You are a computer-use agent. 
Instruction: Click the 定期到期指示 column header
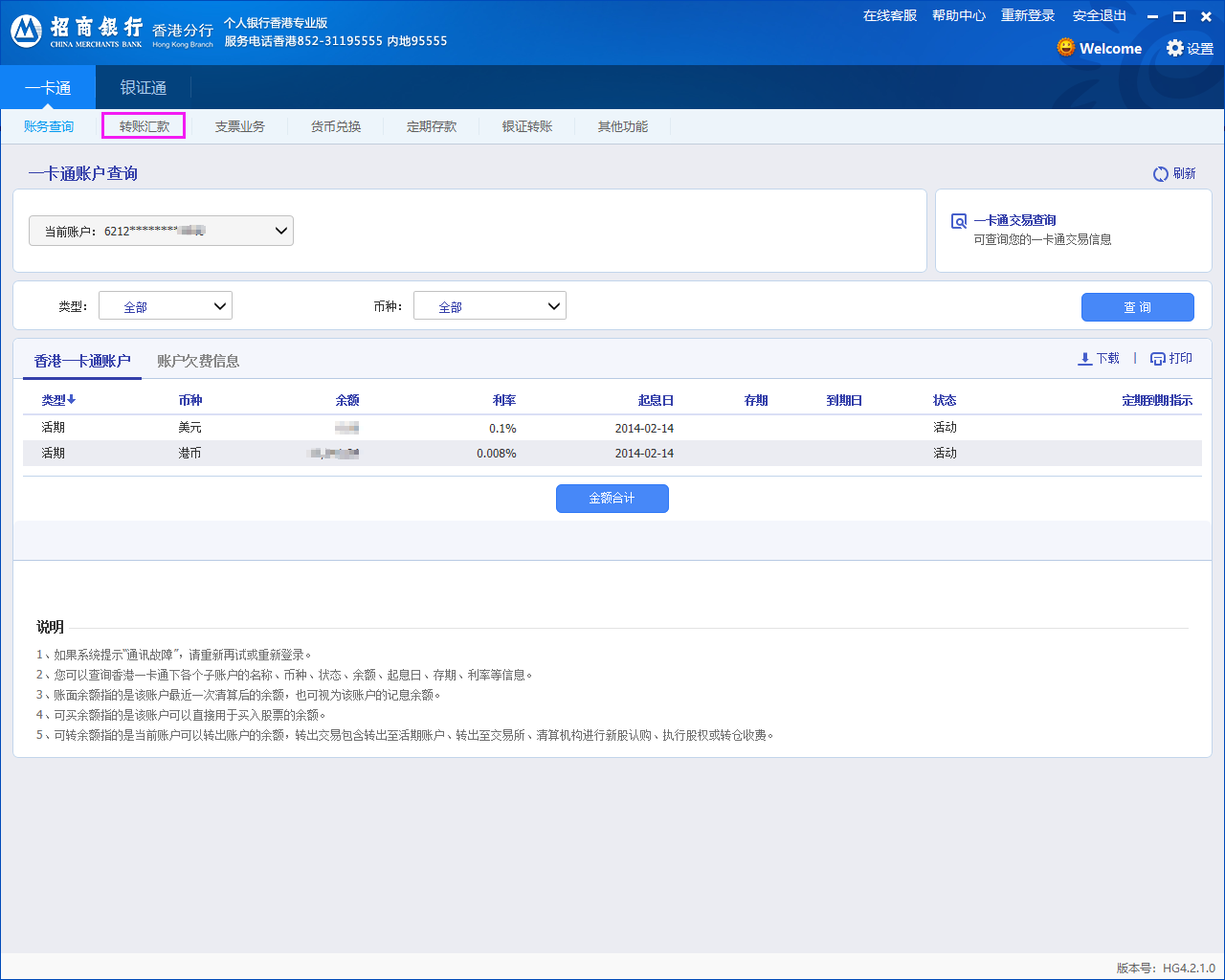1157,400
